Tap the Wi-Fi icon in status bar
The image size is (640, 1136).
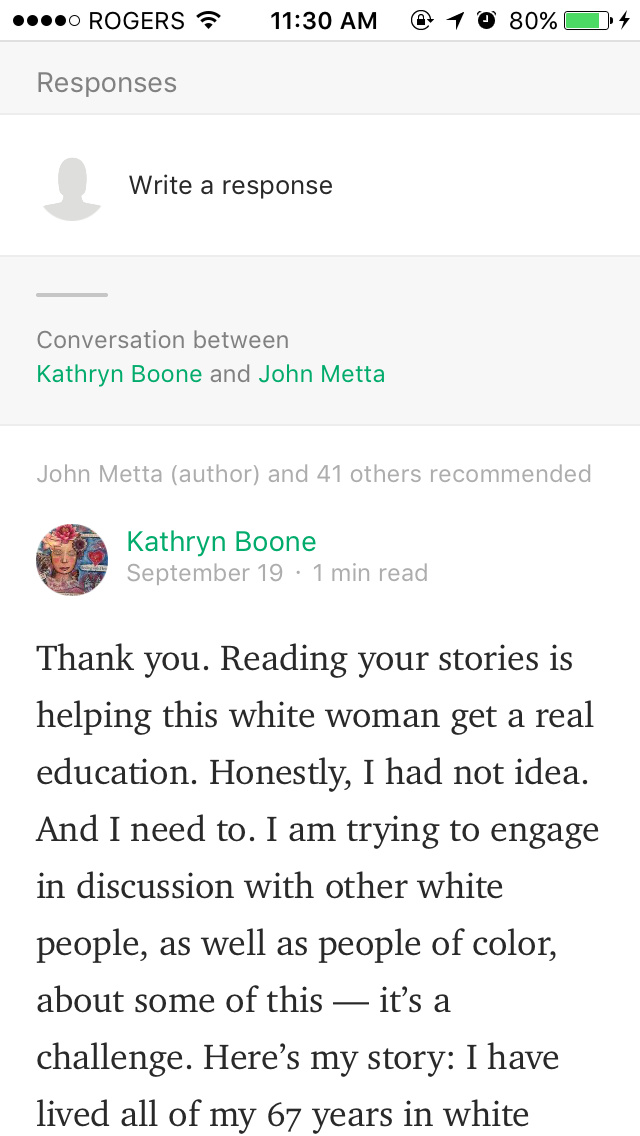(x=209, y=20)
